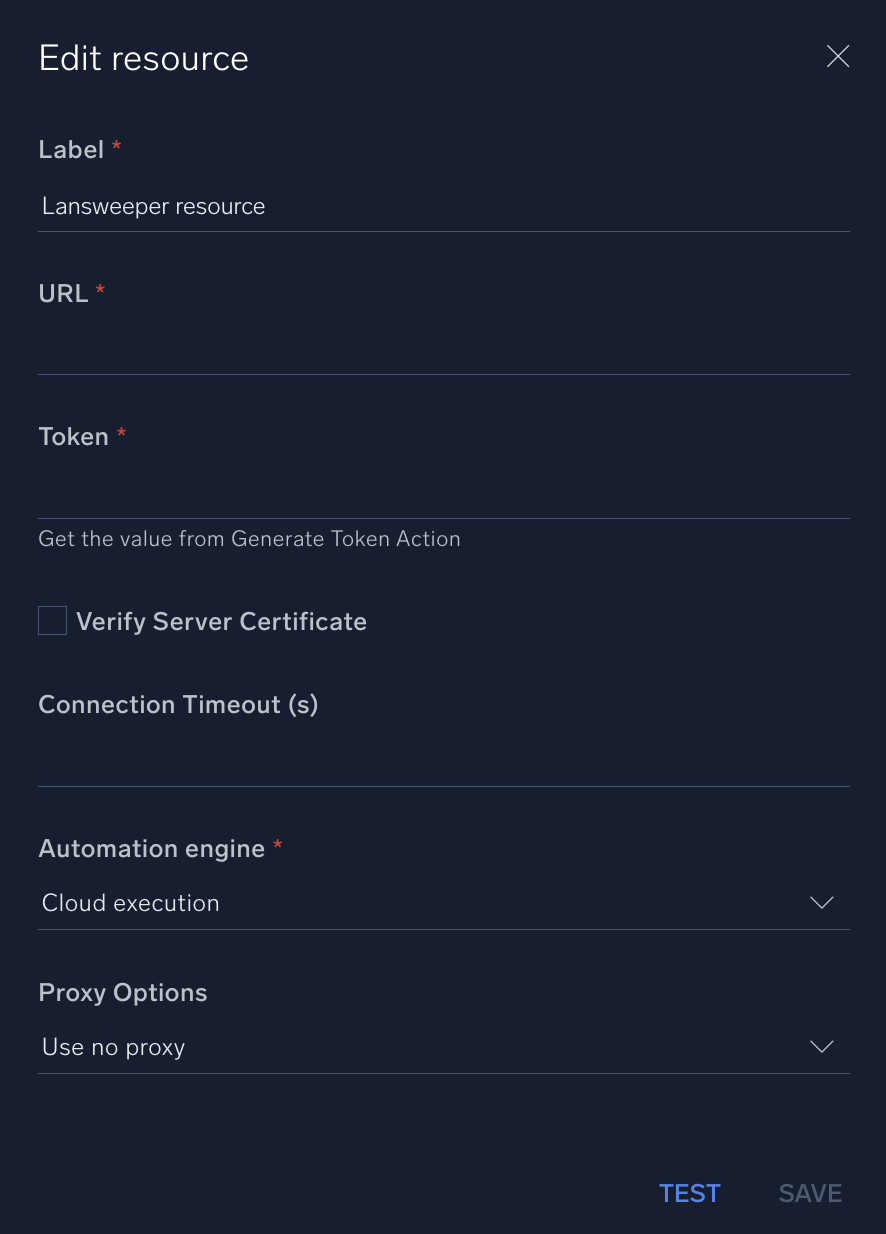Viewport: 886px width, 1234px height.
Task: Focus the Lansweeper resource label field
Action: click(x=443, y=207)
